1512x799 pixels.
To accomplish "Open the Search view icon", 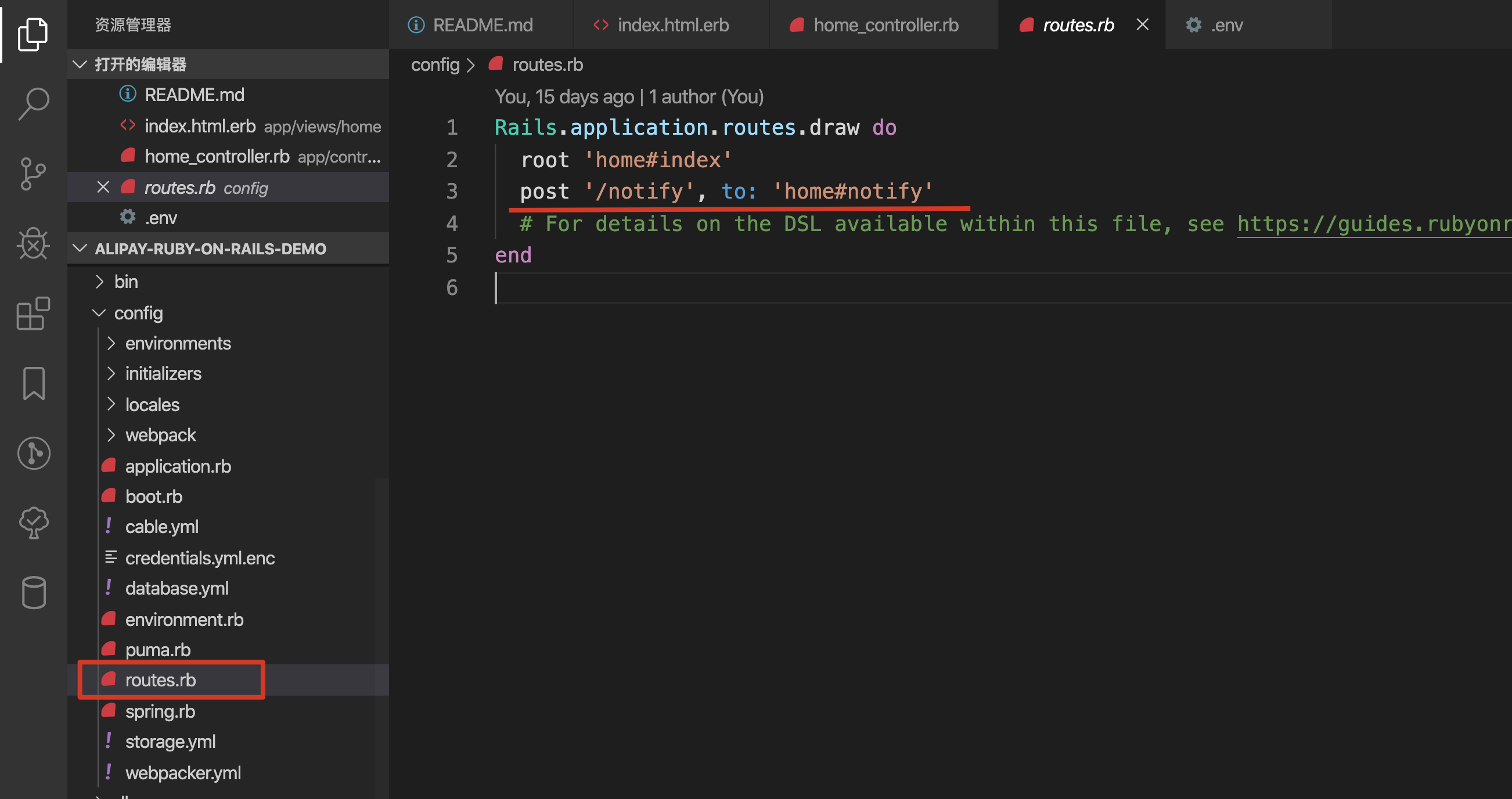I will [33, 104].
